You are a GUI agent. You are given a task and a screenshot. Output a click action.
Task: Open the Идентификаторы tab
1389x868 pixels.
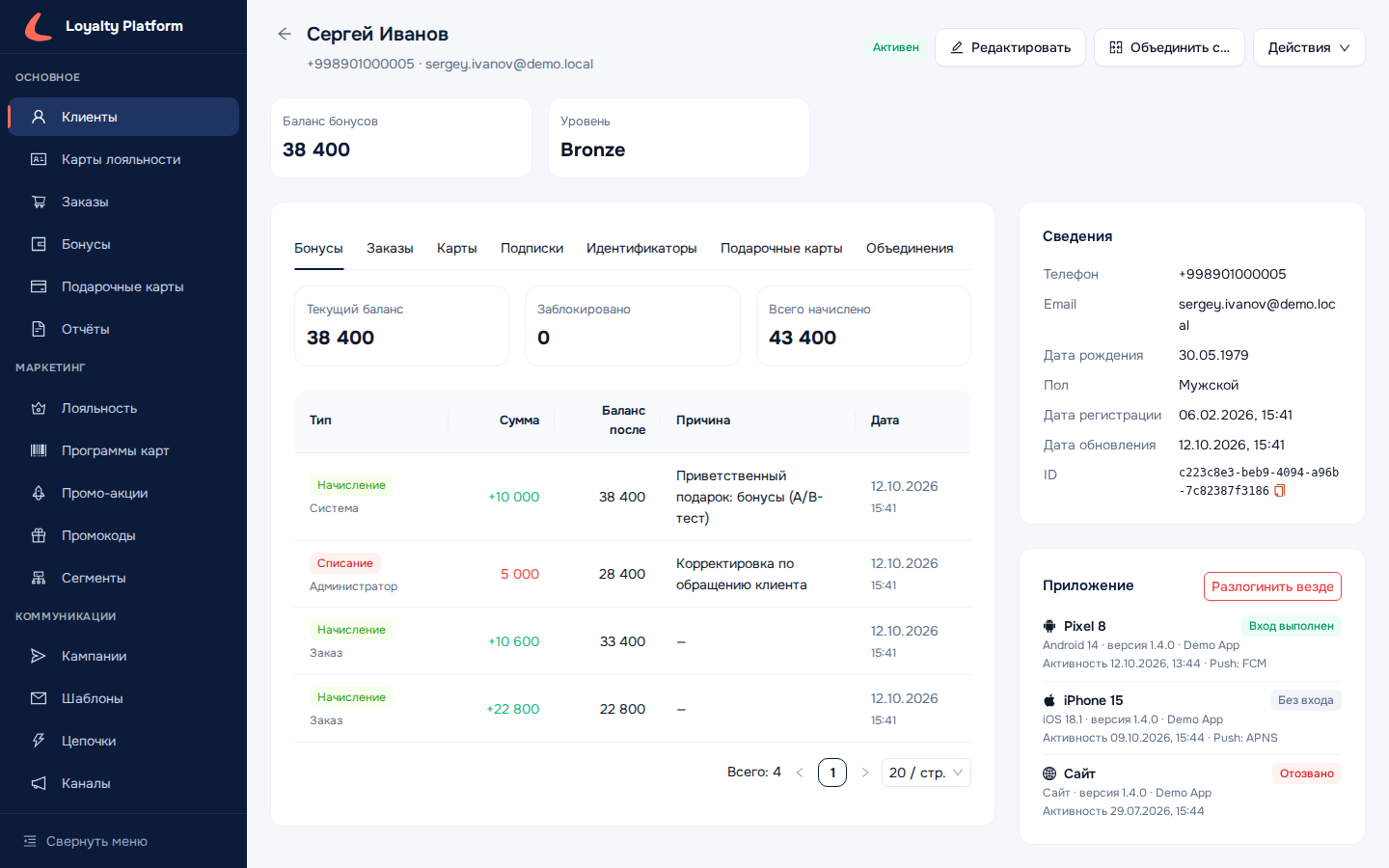pyautogui.click(x=641, y=248)
